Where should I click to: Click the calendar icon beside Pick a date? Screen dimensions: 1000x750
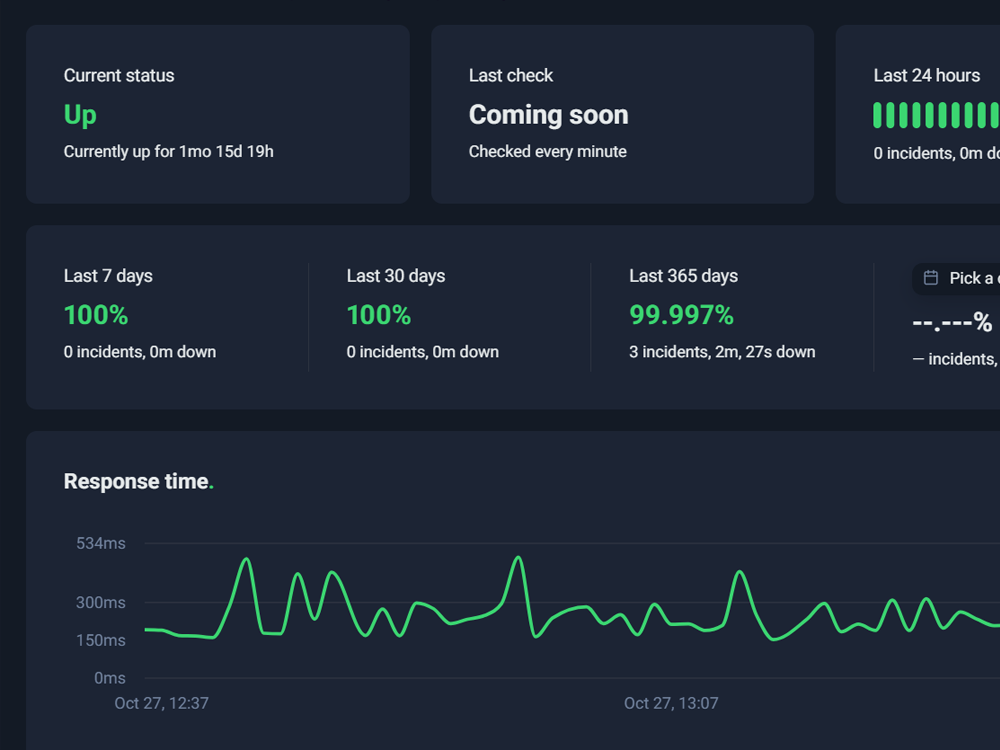[x=931, y=278]
